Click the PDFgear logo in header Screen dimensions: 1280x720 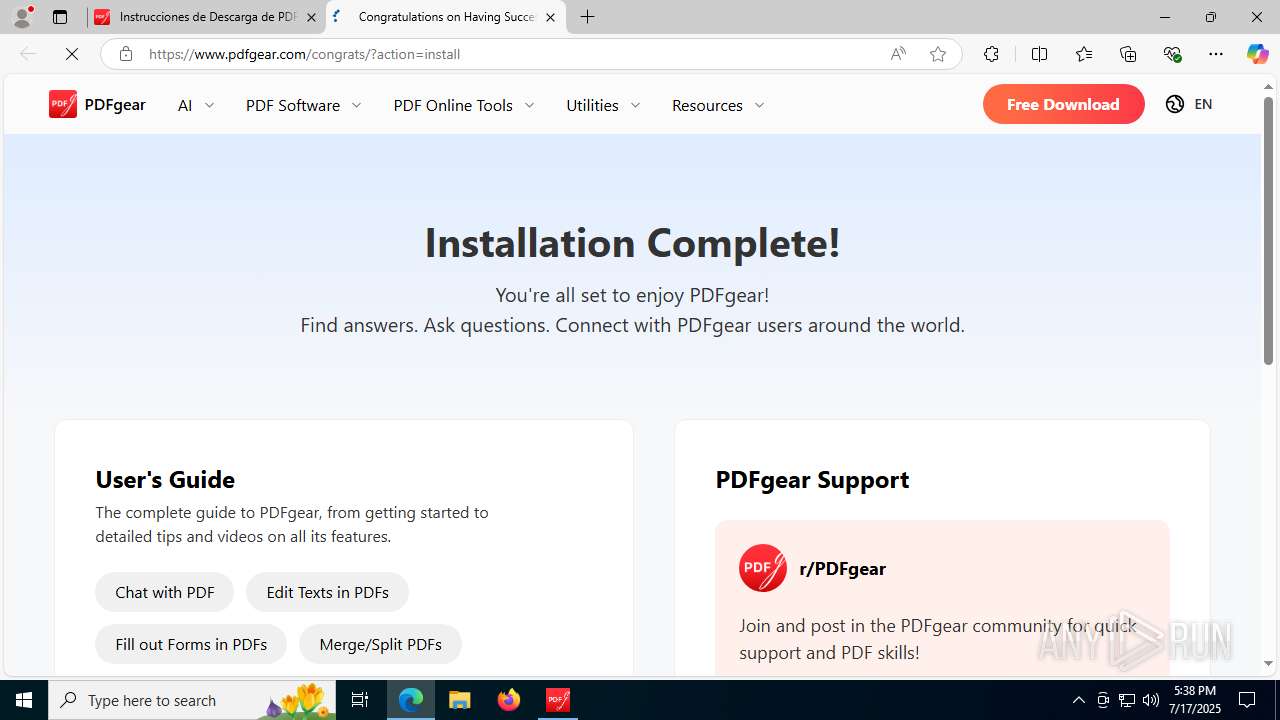pyautogui.click(x=97, y=104)
